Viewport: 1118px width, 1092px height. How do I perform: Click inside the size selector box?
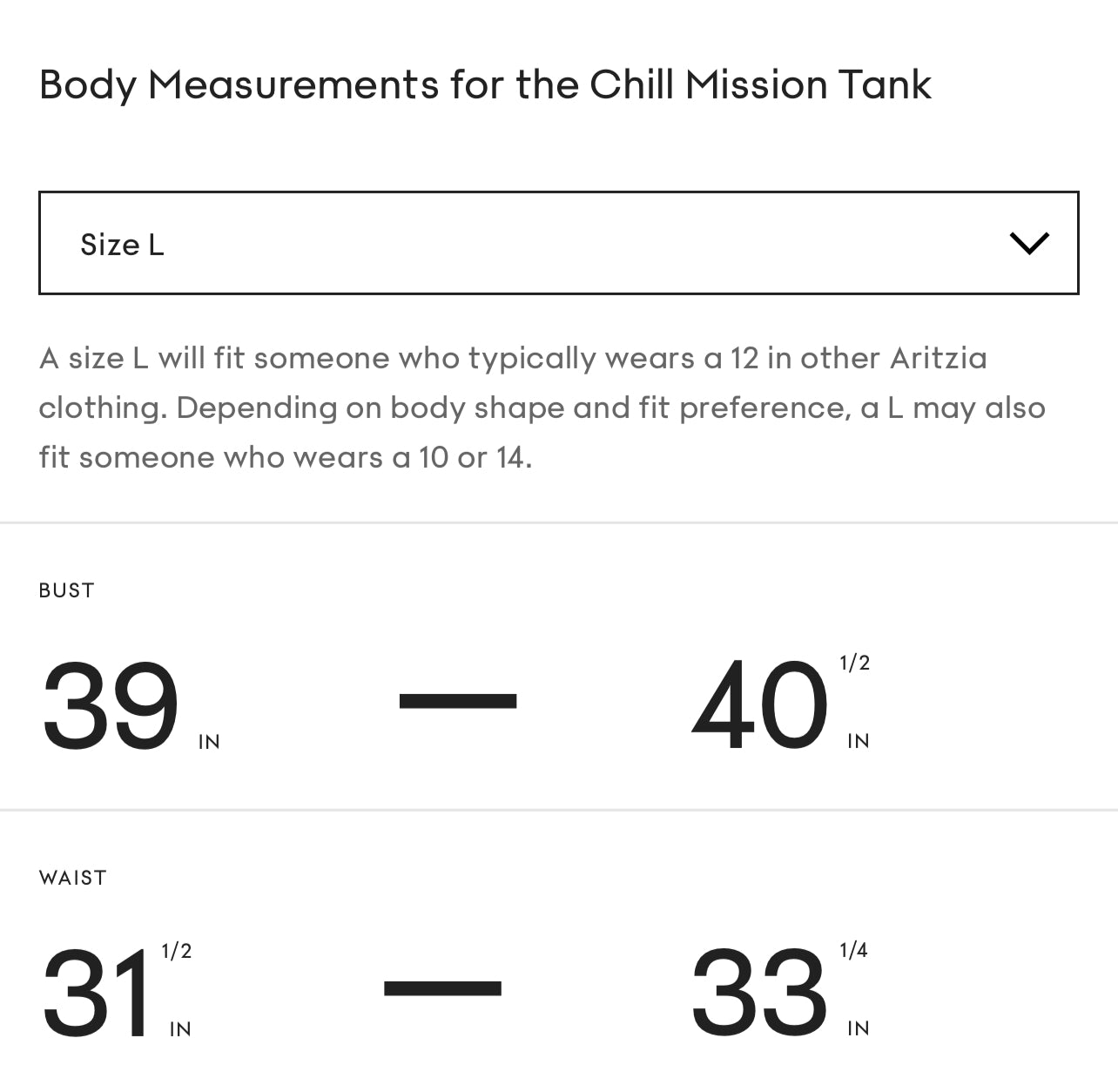[x=557, y=243]
